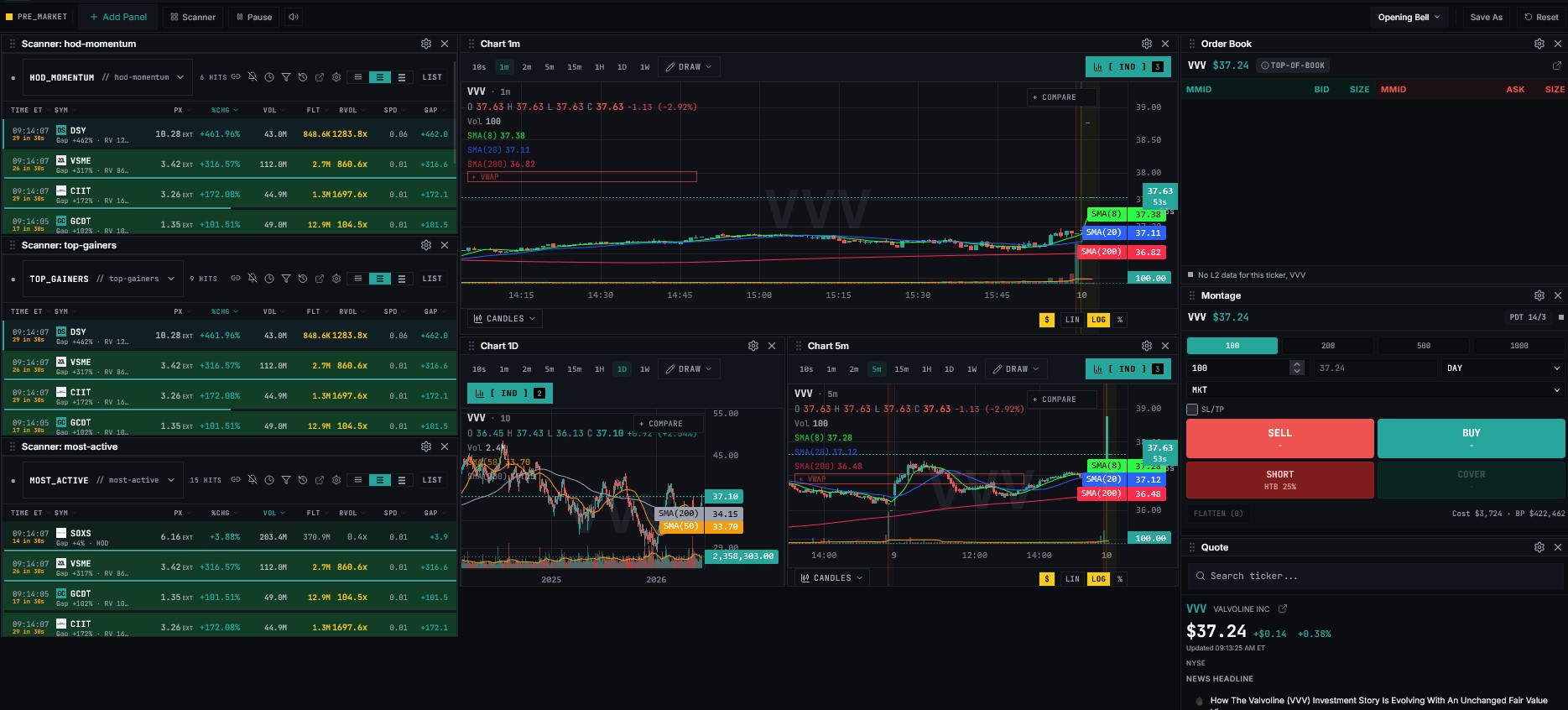Screen dimensions: 1568x710
Task: Click Save As in top bar
Action: pos(1487,17)
